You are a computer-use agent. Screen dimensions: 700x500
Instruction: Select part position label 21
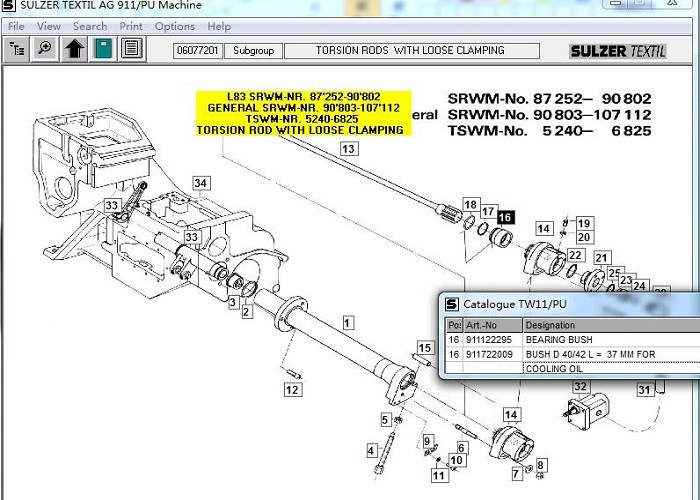[601, 258]
